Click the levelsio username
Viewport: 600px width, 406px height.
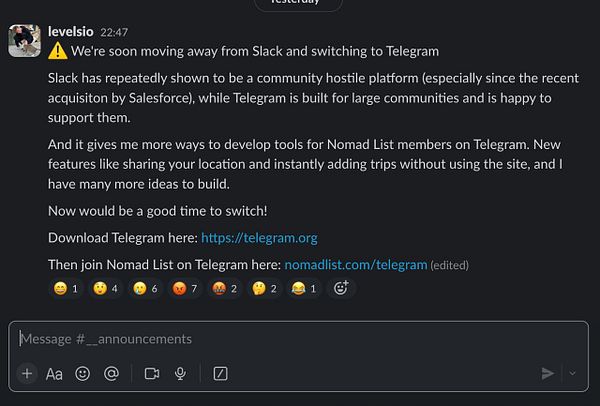[71, 31]
